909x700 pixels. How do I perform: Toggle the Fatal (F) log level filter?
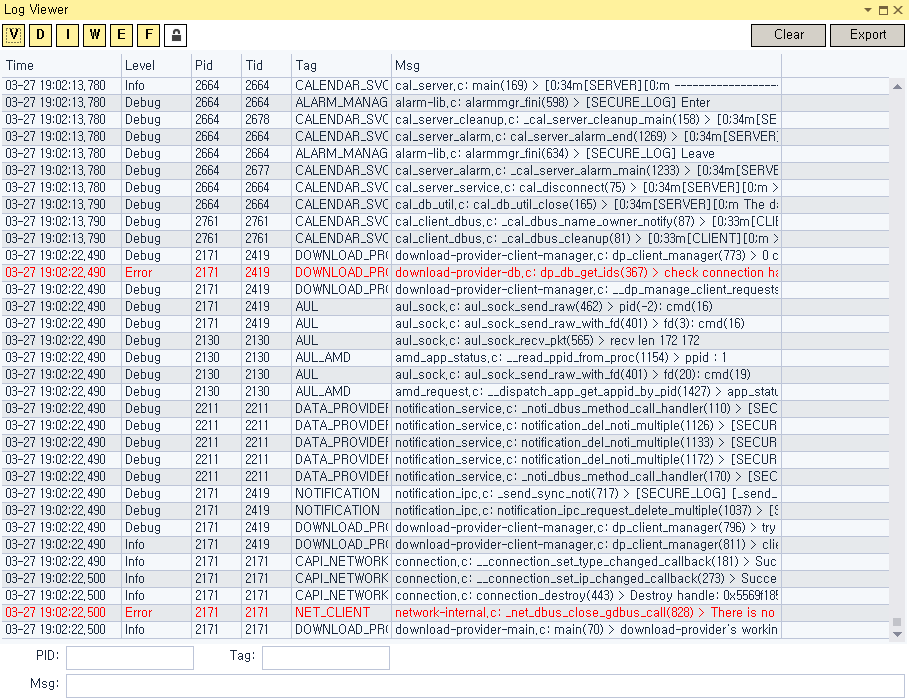point(149,35)
